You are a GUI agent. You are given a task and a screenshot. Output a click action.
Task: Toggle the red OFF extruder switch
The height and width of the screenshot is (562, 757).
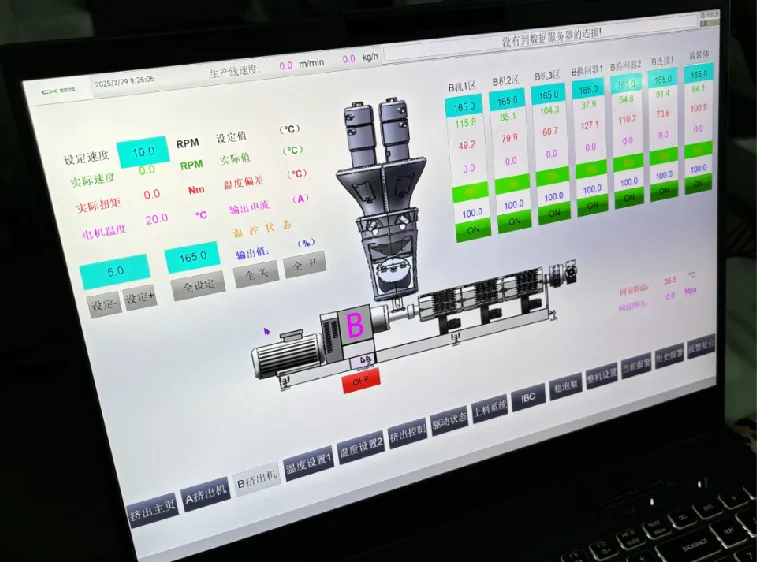[x=360, y=382]
